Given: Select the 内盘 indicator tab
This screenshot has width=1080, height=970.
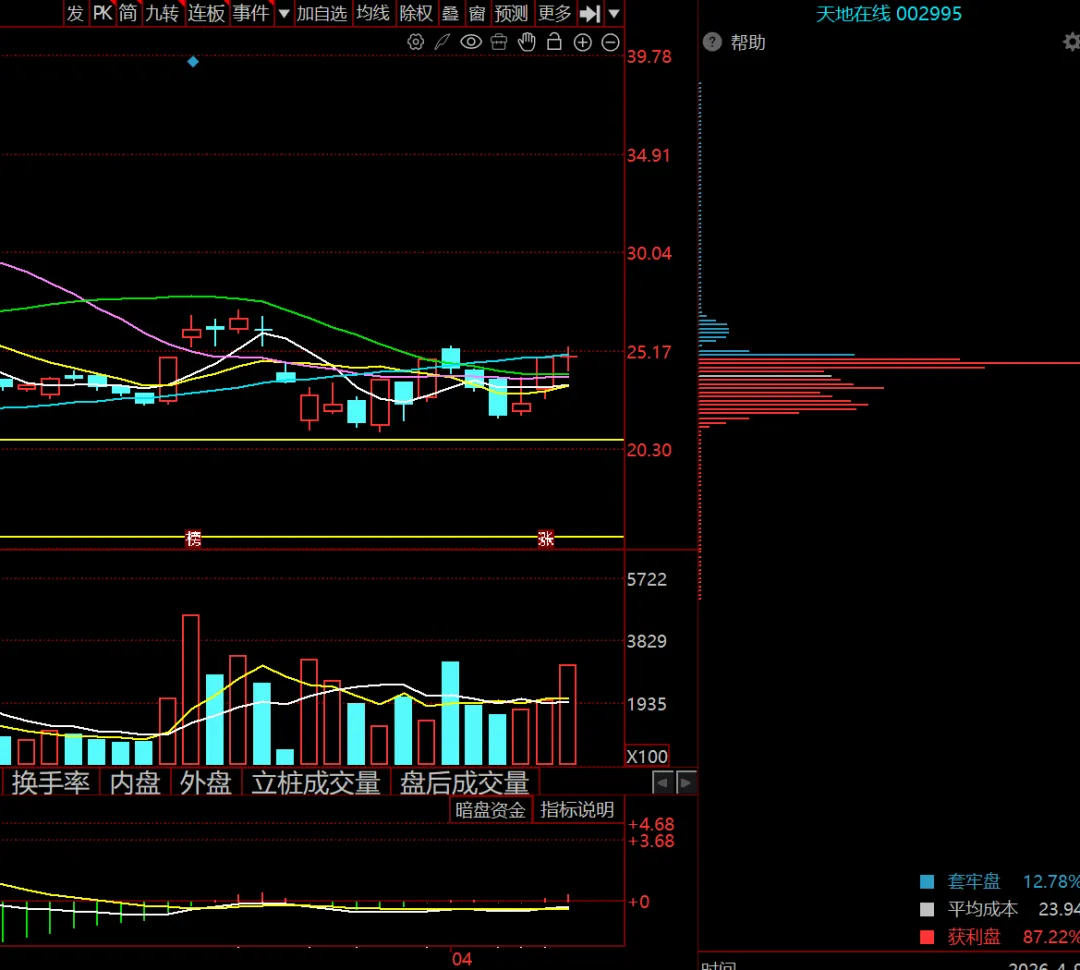Looking at the screenshot, I should click(x=135, y=783).
